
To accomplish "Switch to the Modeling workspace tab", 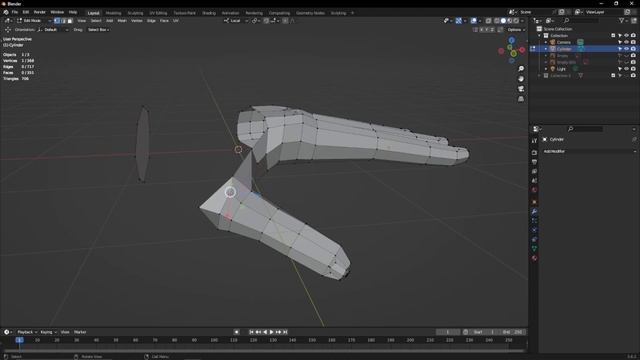I will point(113,13).
